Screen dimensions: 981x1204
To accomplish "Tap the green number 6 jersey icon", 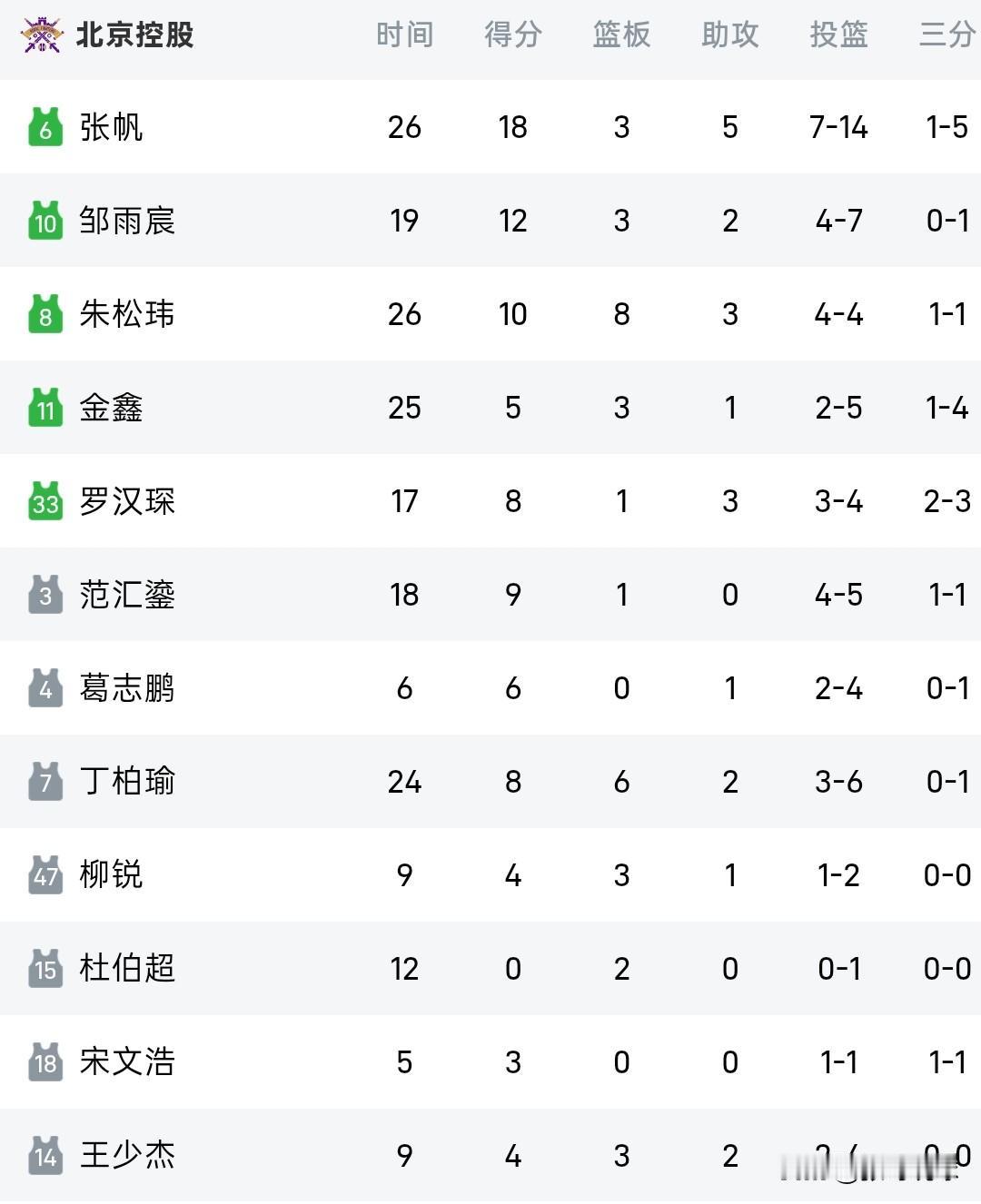I will [45, 127].
